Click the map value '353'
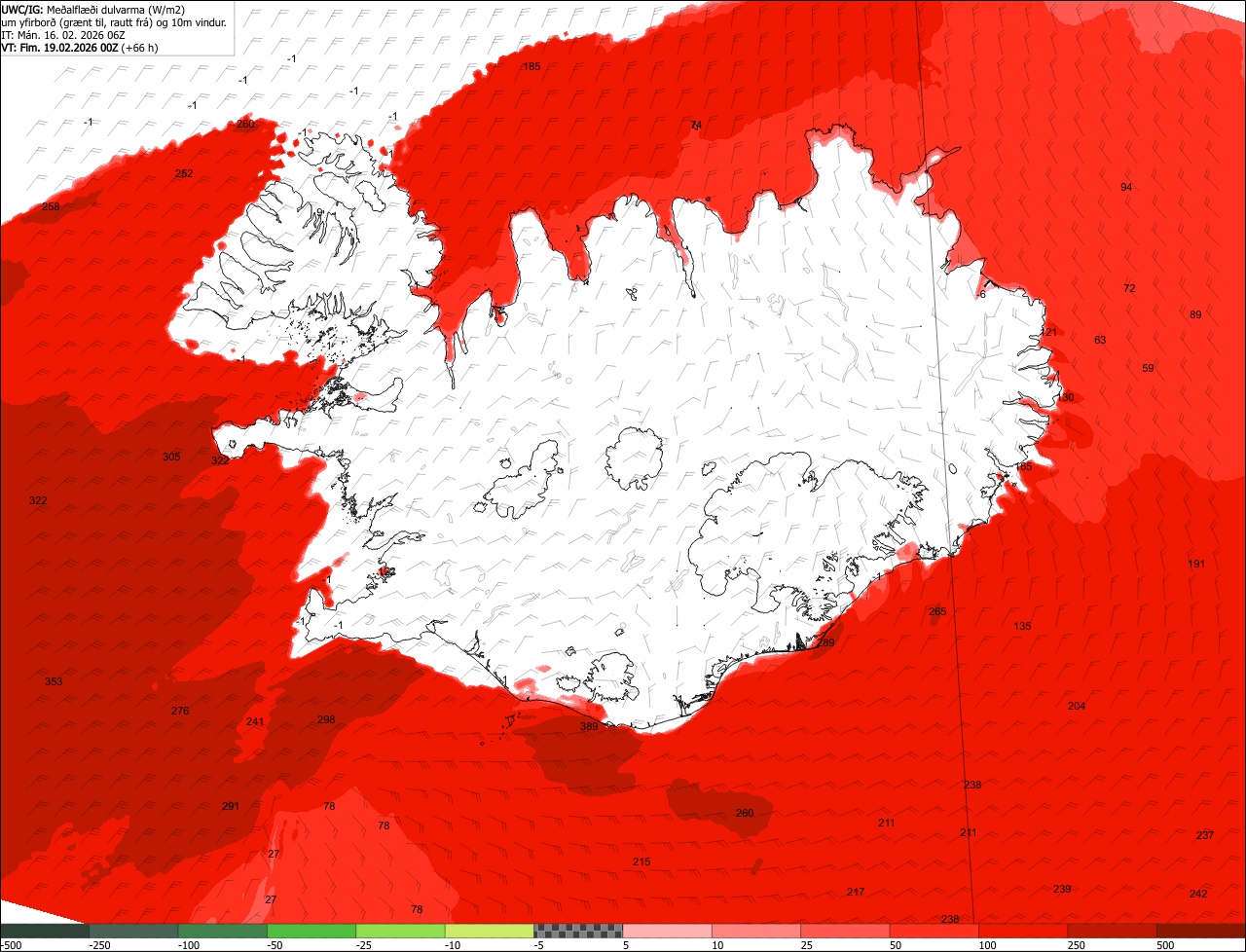This screenshot has width=1246, height=952. pyautogui.click(x=54, y=681)
